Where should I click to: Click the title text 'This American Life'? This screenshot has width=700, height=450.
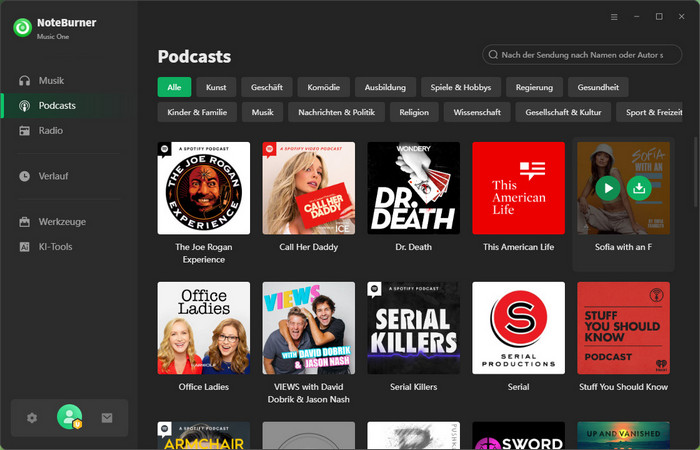[x=518, y=247]
